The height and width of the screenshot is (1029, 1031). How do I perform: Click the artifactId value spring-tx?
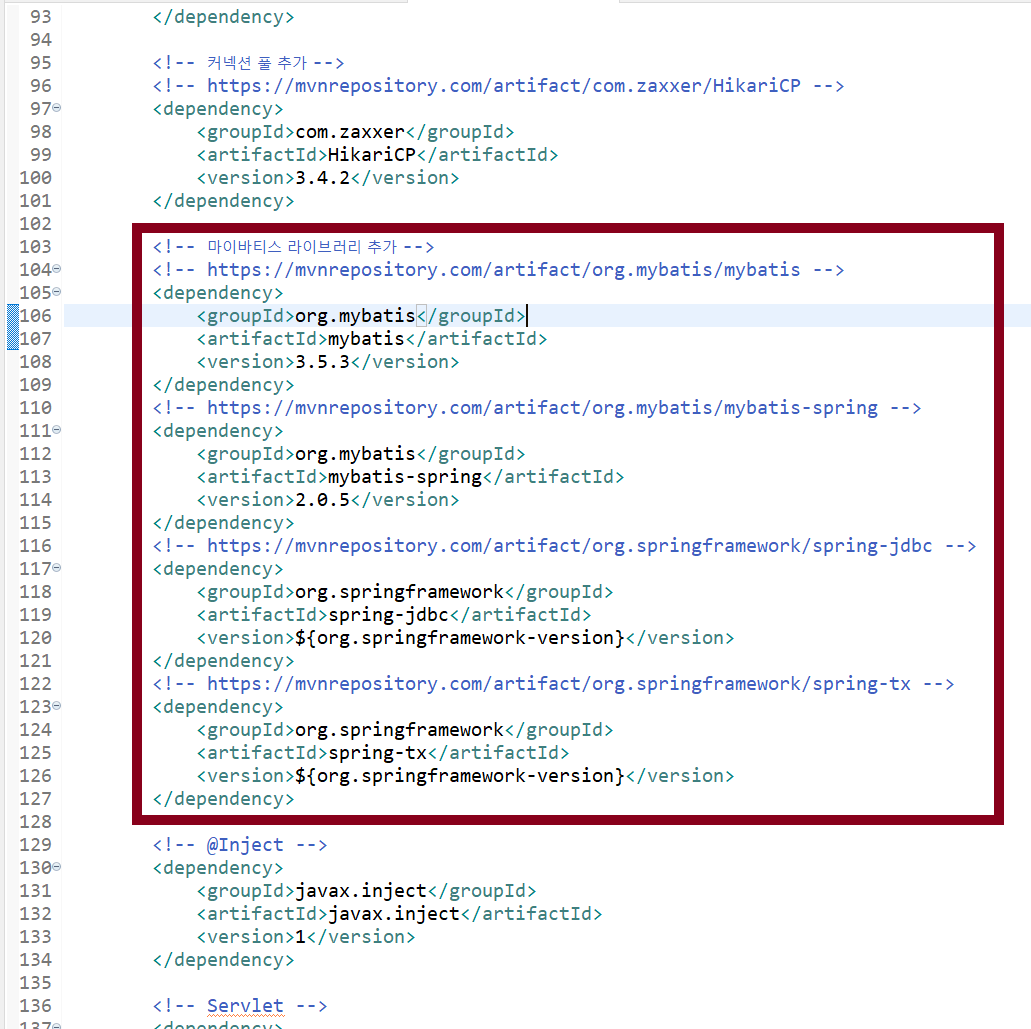point(377,754)
